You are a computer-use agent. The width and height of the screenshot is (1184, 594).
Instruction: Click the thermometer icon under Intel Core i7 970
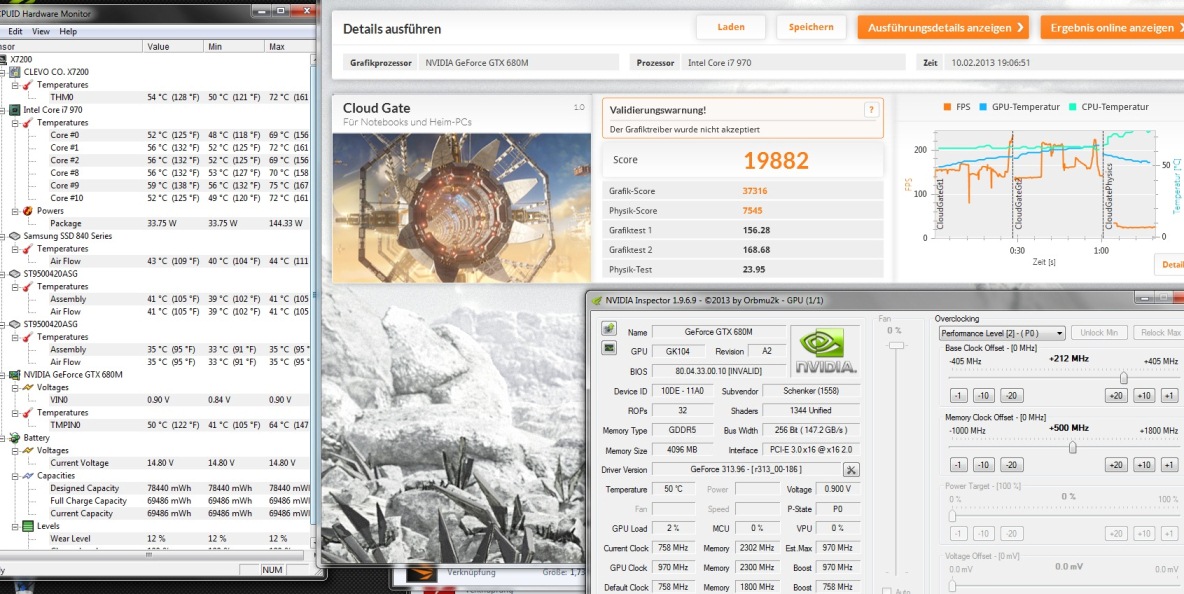[29, 122]
